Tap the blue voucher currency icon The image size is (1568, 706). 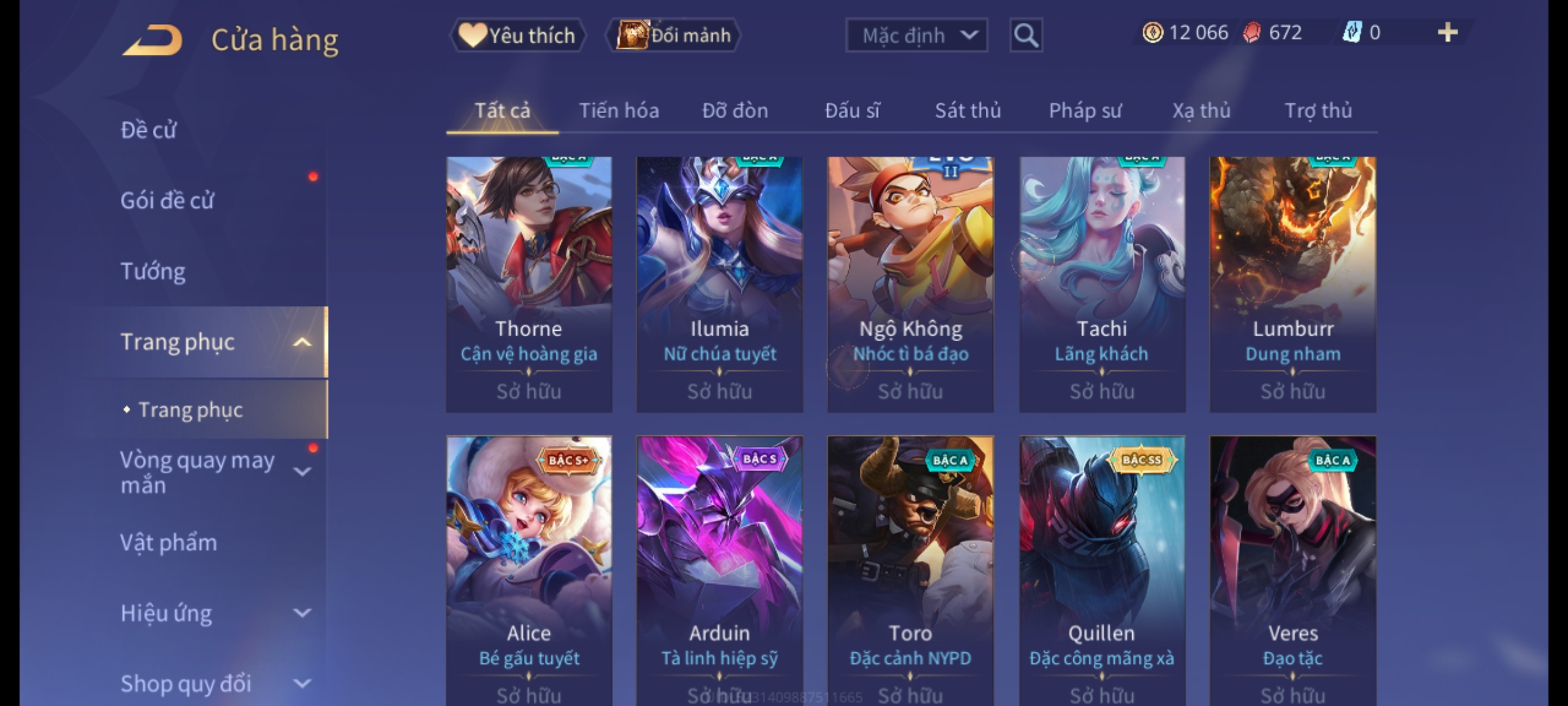click(1352, 32)
